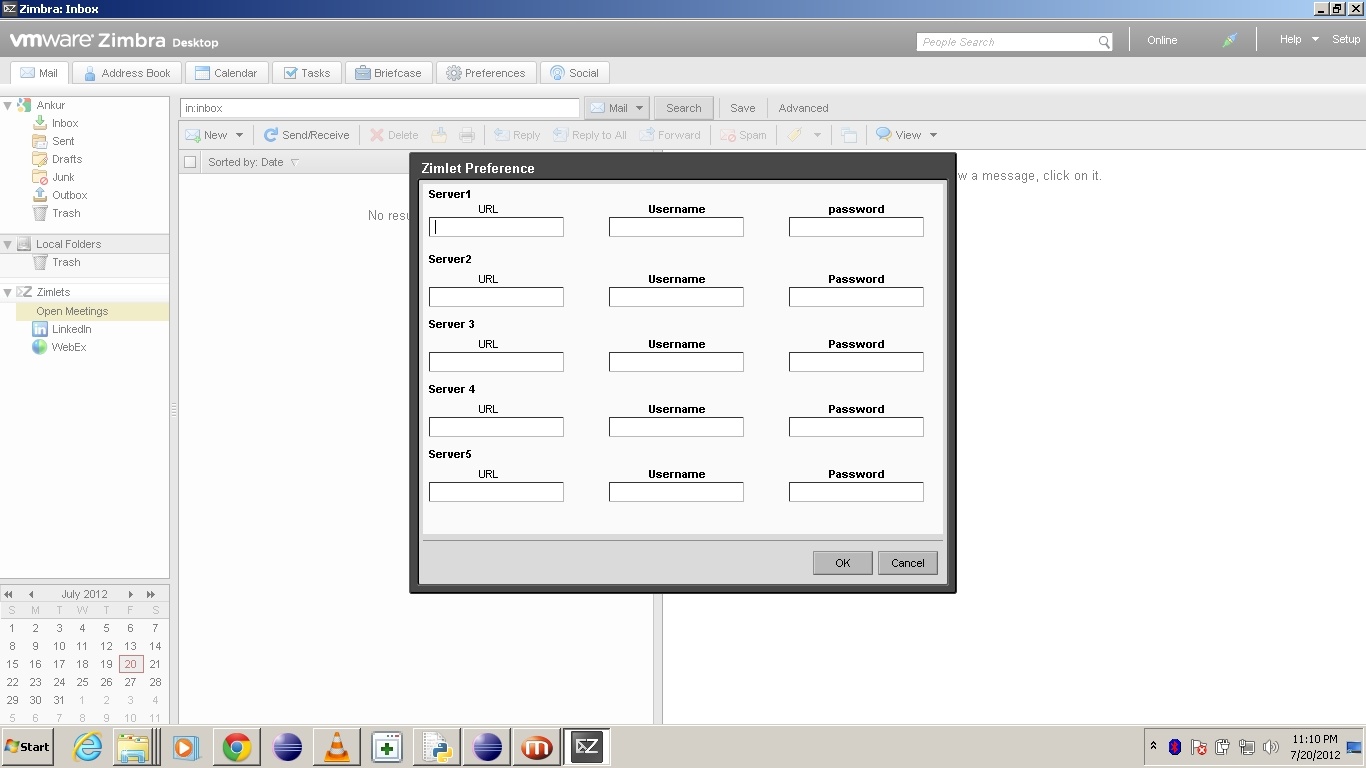The height and width of the screenshot is (768, 1366).
Task: Click the Reply to All button
Action: pyautogui.click(x=589, y=135)
